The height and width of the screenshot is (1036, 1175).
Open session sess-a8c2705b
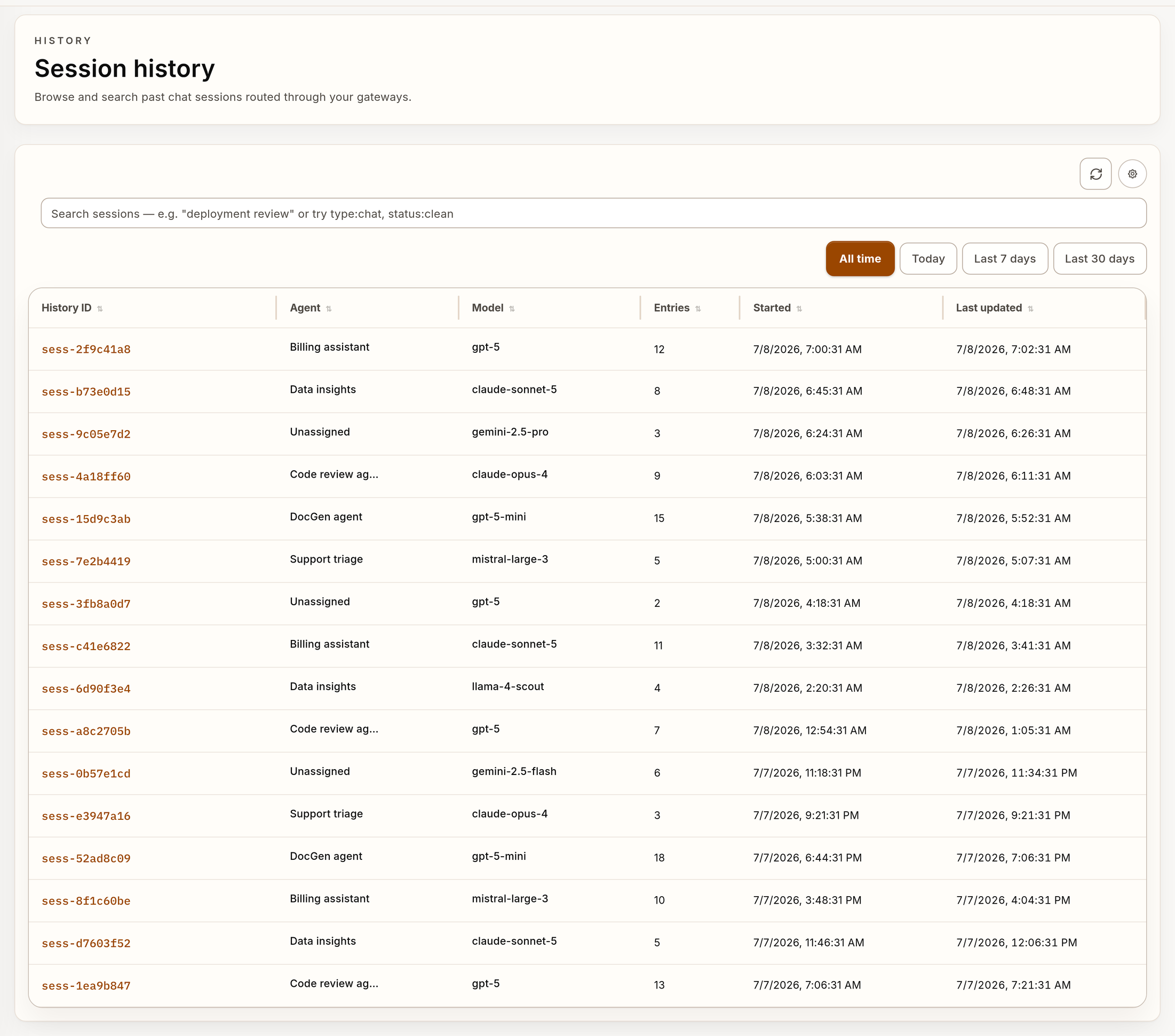[86, 731]
